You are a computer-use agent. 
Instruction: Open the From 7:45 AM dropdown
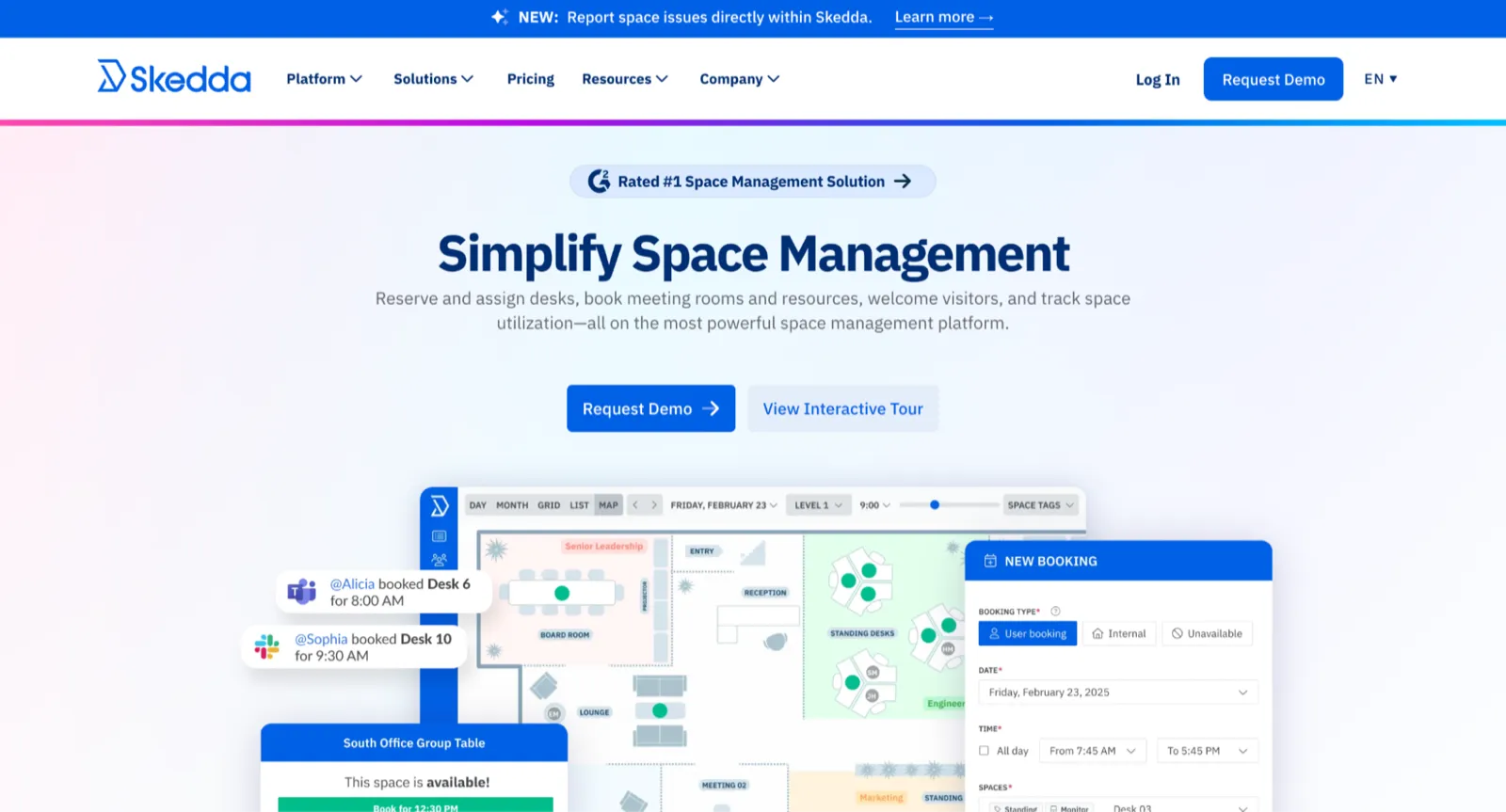pyautogui.click(x=1093, y=751)
